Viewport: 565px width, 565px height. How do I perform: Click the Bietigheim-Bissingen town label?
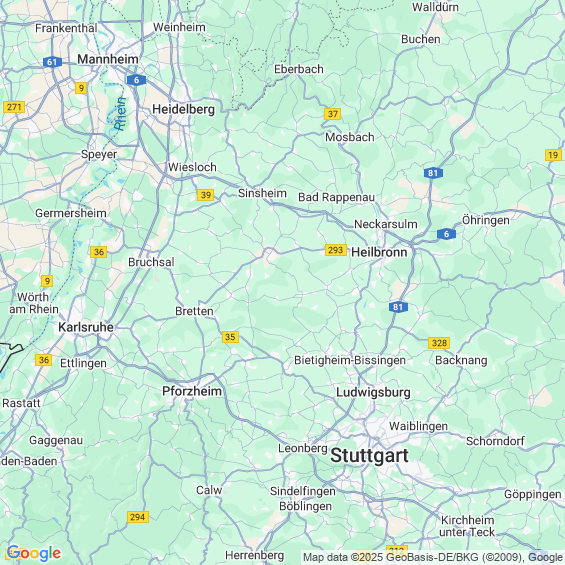(x=350, y=360)
